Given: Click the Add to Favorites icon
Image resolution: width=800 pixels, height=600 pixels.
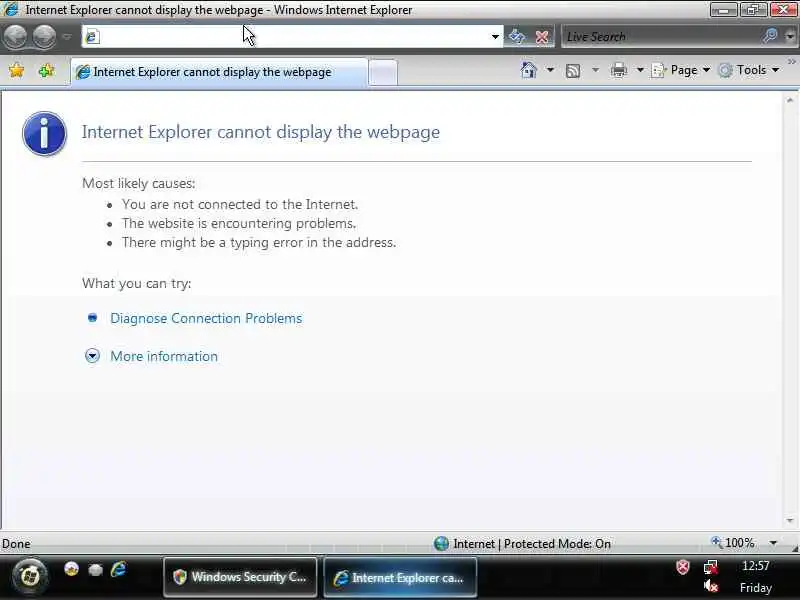Looking at the screenshot, I should click(46, 70).
